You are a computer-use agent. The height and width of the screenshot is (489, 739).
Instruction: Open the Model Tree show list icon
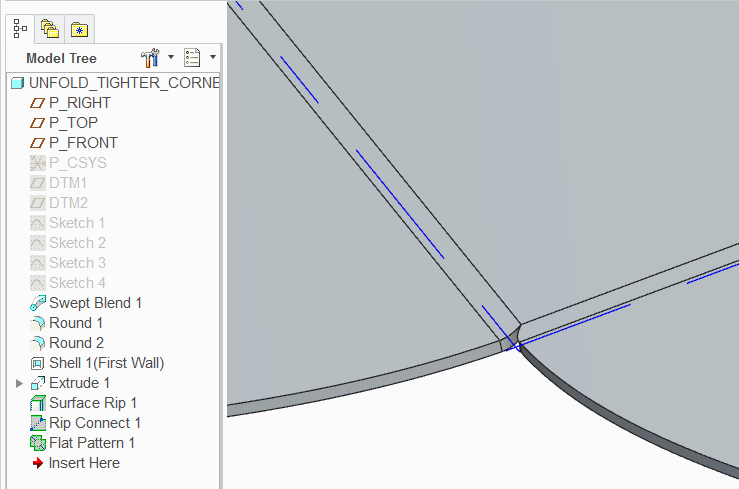pyautogui.click(x=192, y=57)
